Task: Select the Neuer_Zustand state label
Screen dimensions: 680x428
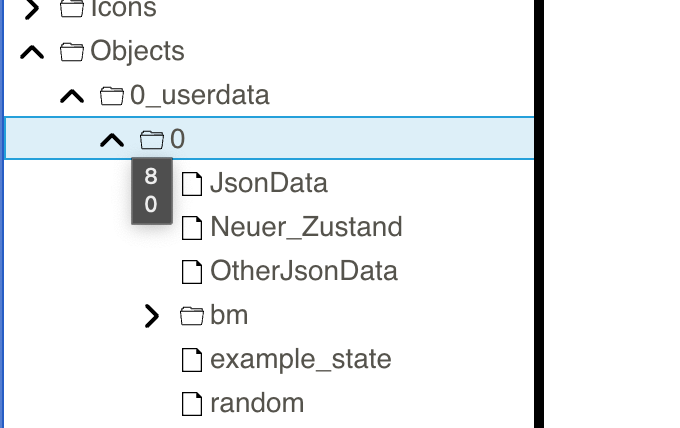Action: [305, 228]
